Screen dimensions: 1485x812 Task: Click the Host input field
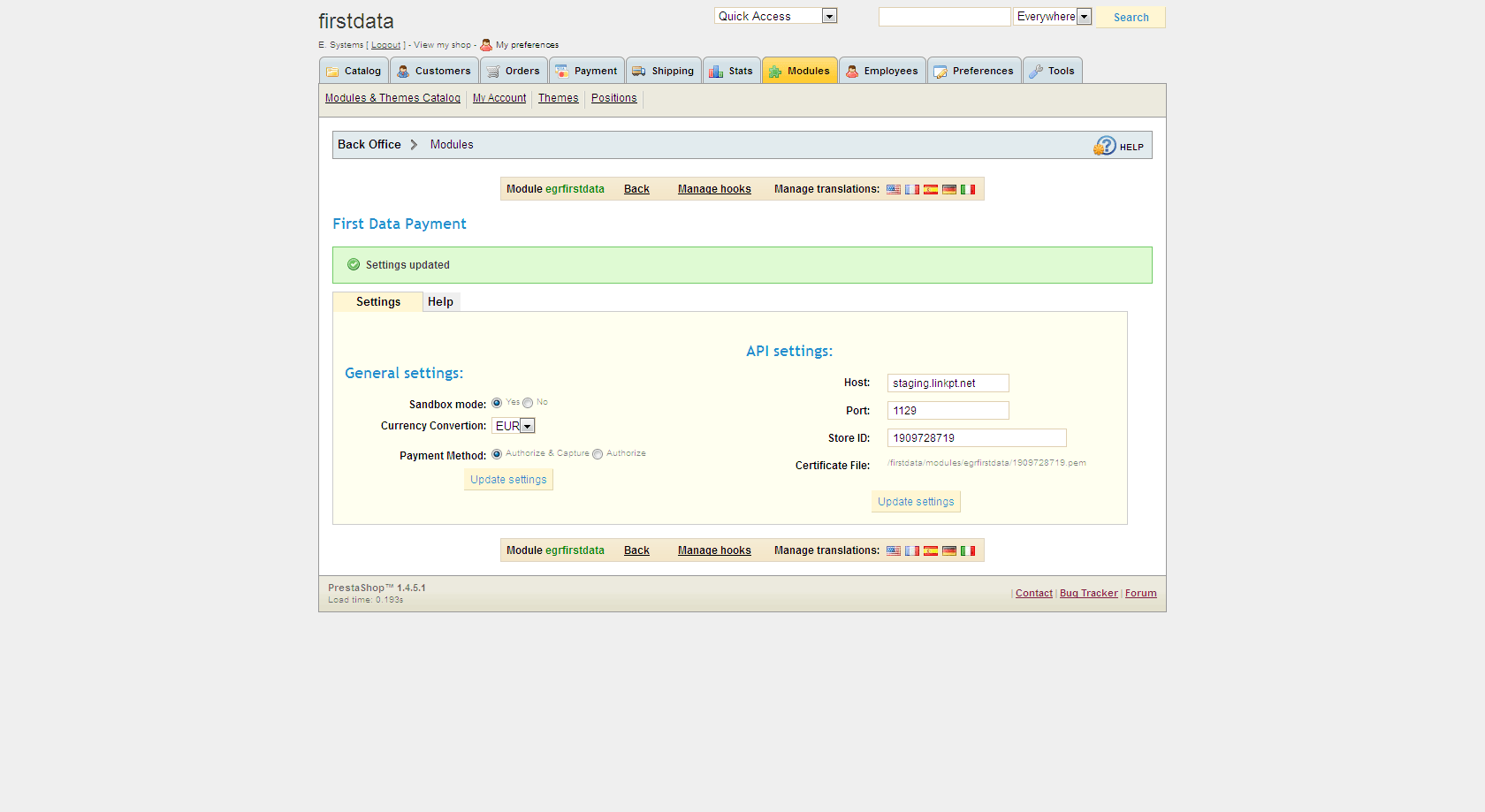pyautogui.click(x=948, y=383)
